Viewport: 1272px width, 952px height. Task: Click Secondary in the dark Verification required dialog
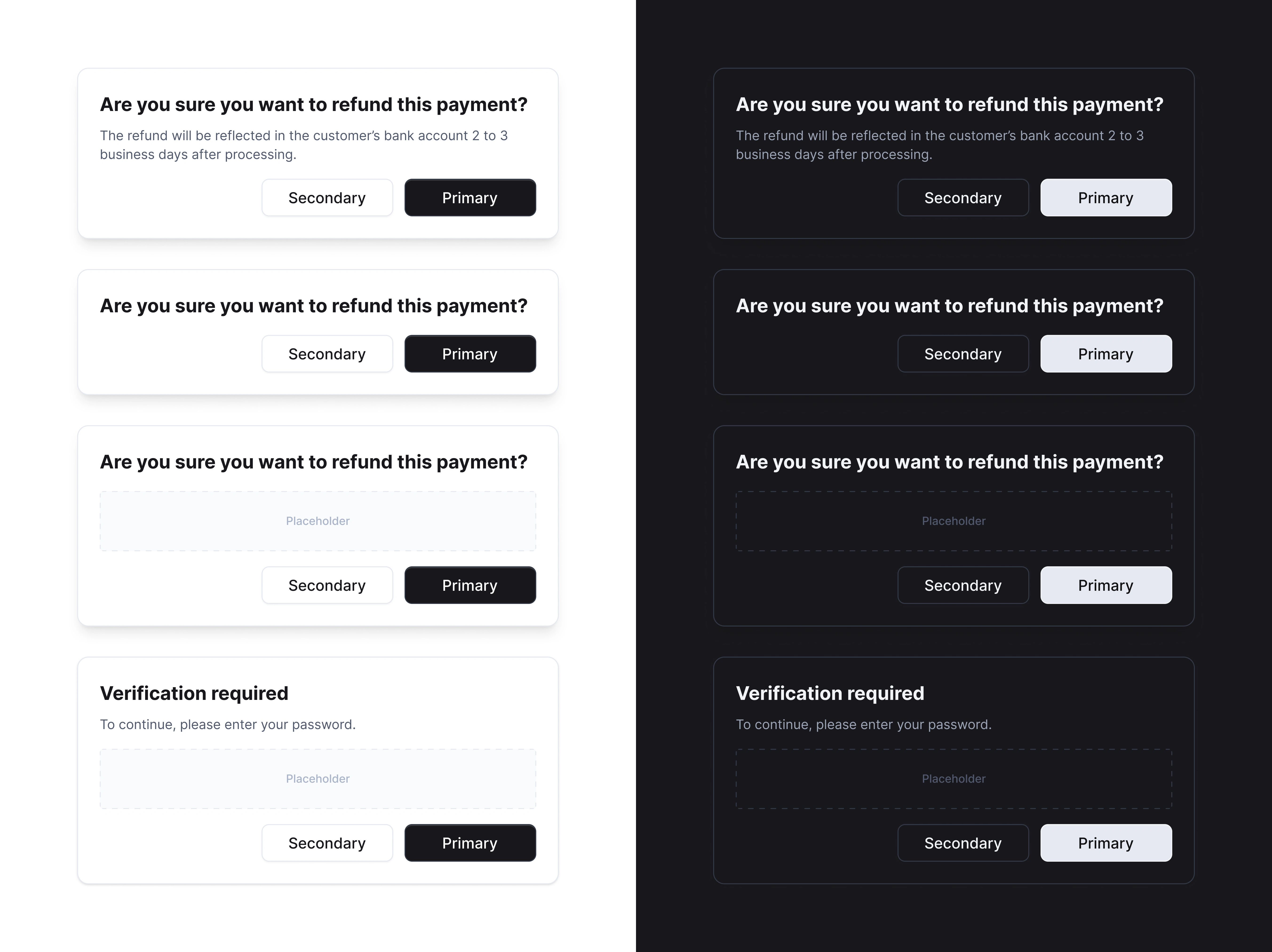coord(963,843)
